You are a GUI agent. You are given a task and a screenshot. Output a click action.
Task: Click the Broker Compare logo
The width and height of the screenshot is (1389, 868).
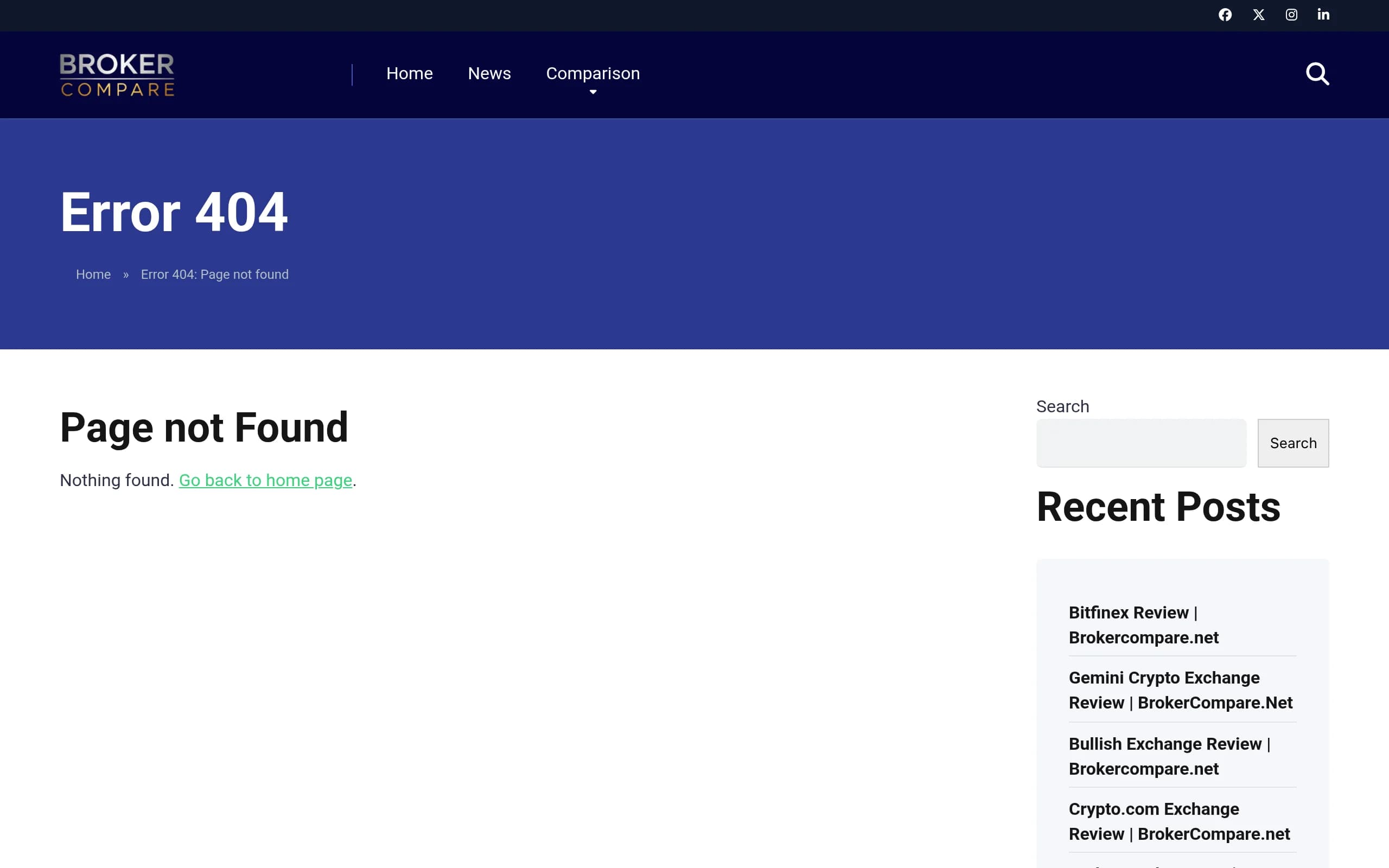coord(117,75)
